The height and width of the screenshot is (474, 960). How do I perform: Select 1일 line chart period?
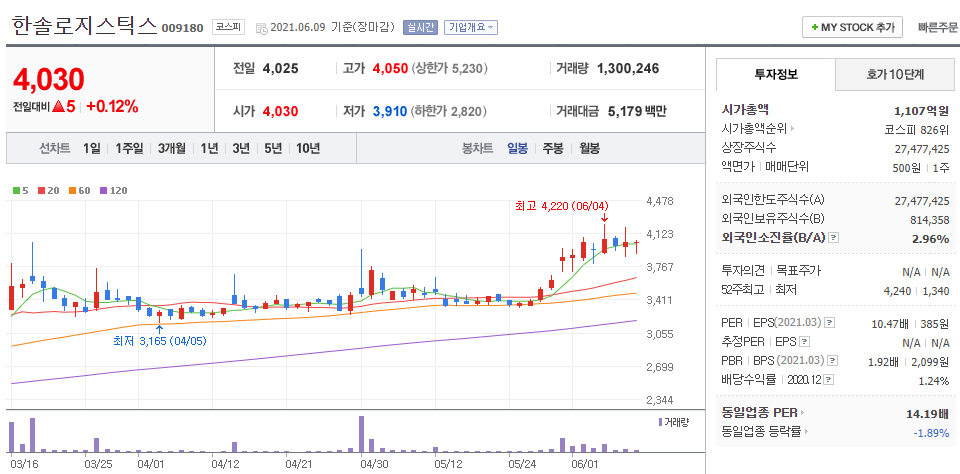click(x=91, y=148)
